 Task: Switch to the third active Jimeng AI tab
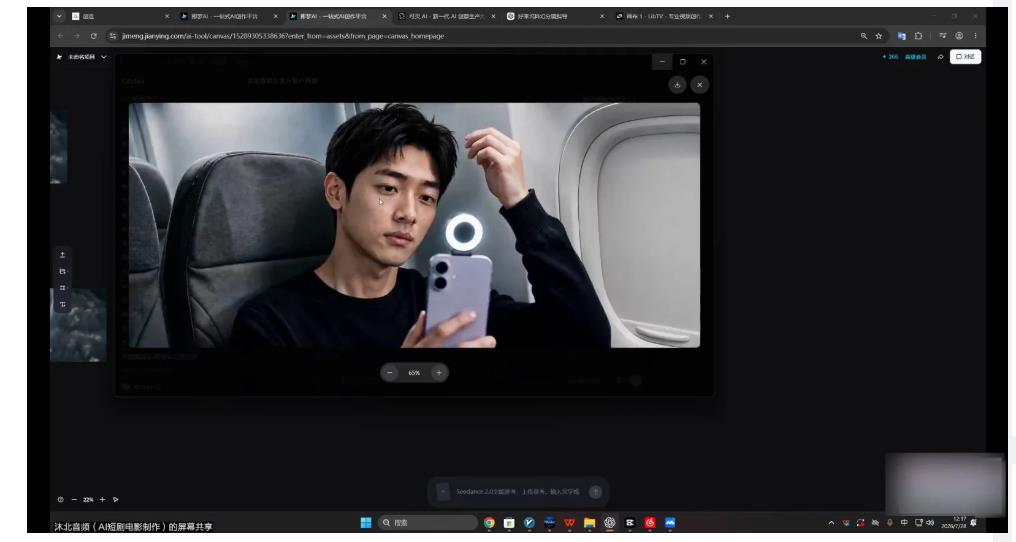coord(338,16)
